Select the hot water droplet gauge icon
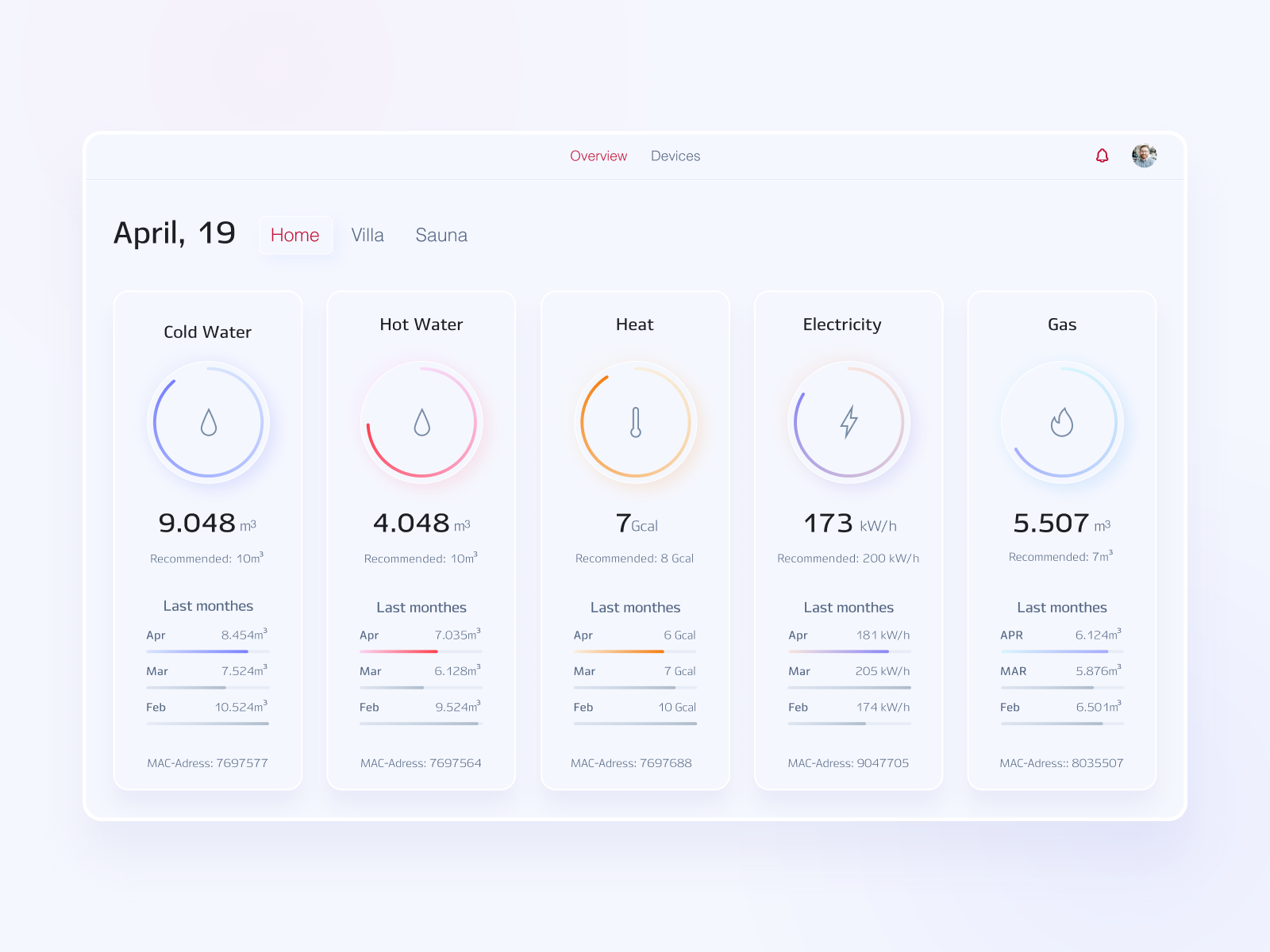Image resolution: width=1270 pixels, height=952 pixels. (421, 423)
